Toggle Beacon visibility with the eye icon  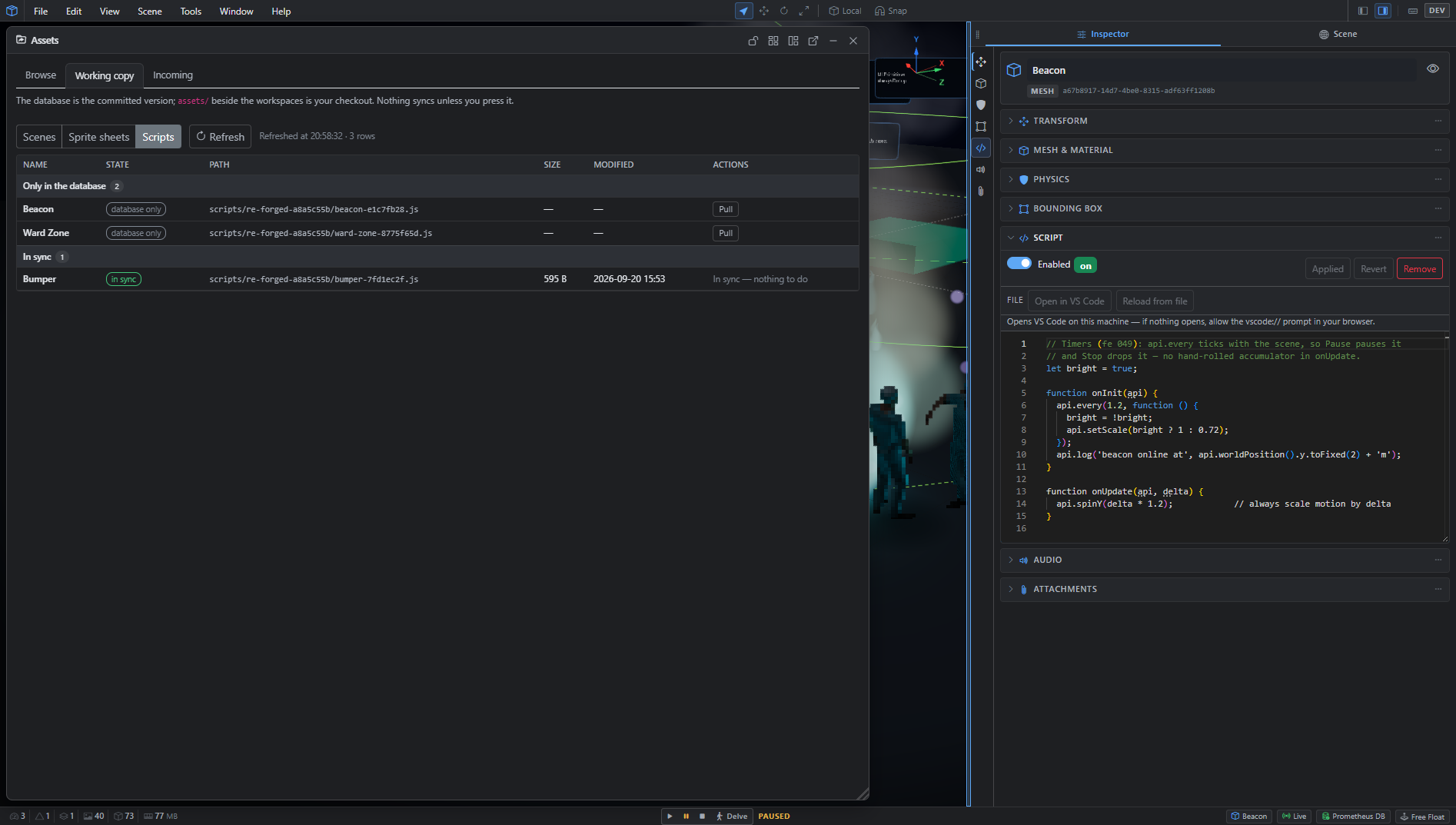[1433, 68]
